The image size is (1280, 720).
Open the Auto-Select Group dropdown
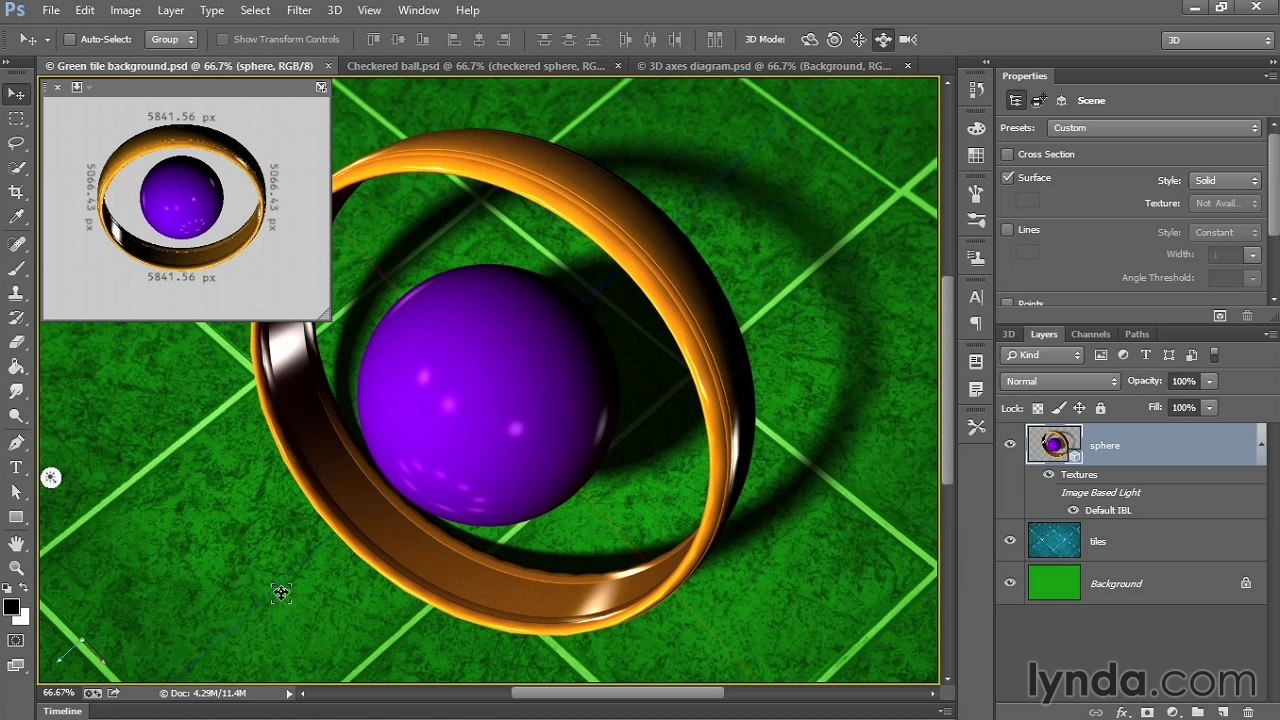pos(172,40)
